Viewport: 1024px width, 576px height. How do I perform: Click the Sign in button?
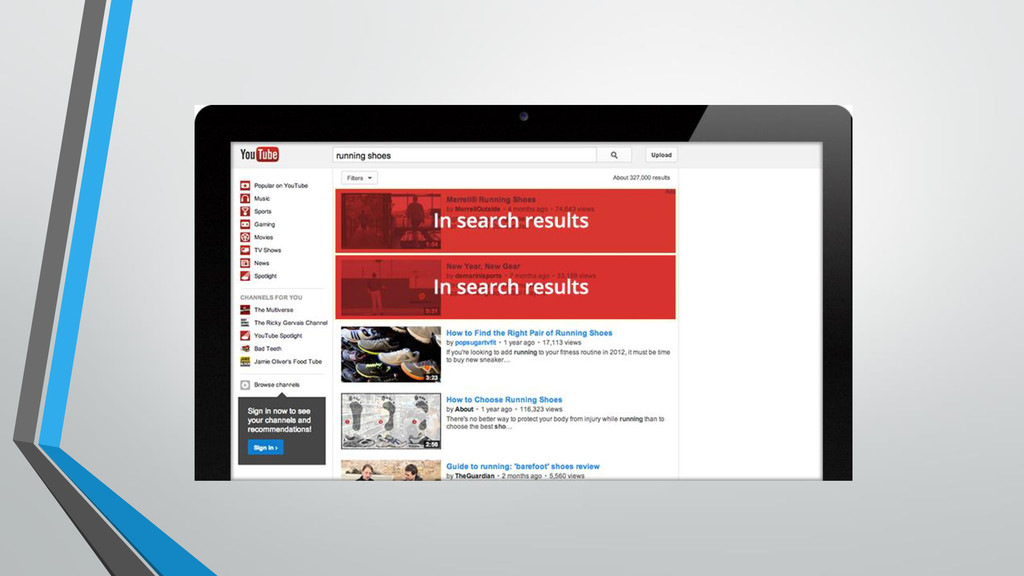pyautogui.click(x=265, y=447)
